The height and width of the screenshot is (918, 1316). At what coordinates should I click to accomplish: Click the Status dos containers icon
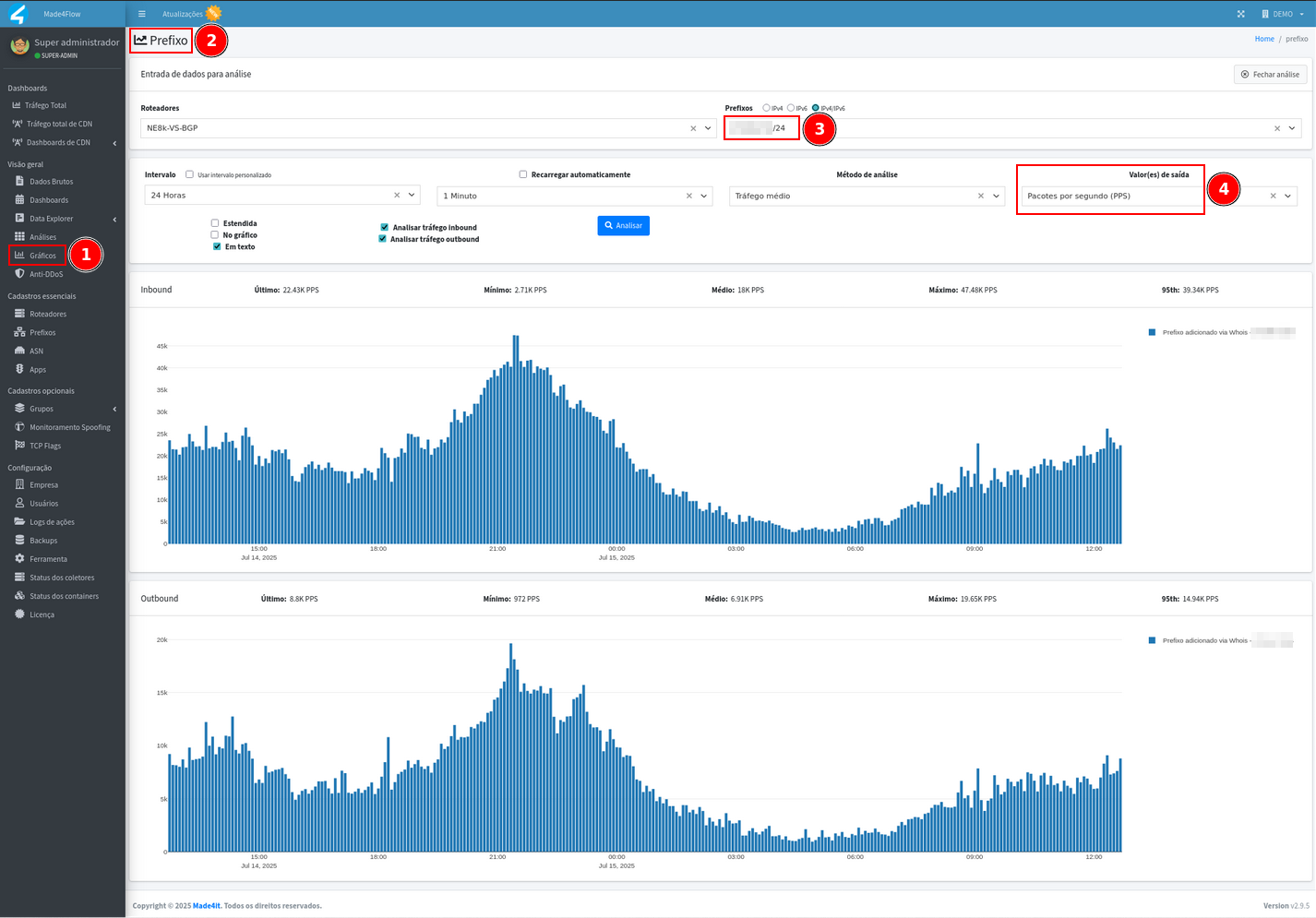point(19,595)
